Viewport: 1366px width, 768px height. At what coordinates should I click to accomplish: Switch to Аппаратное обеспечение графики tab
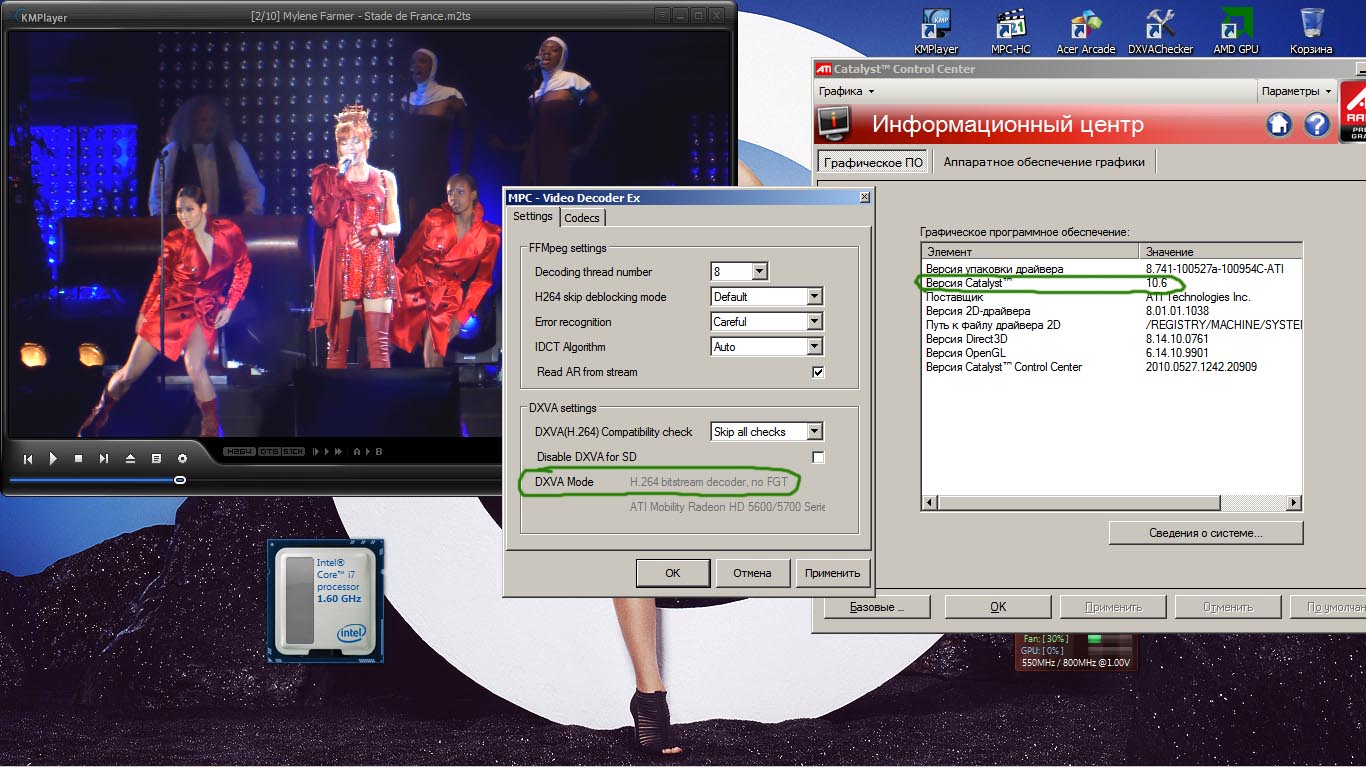[x=1044, y=162]
